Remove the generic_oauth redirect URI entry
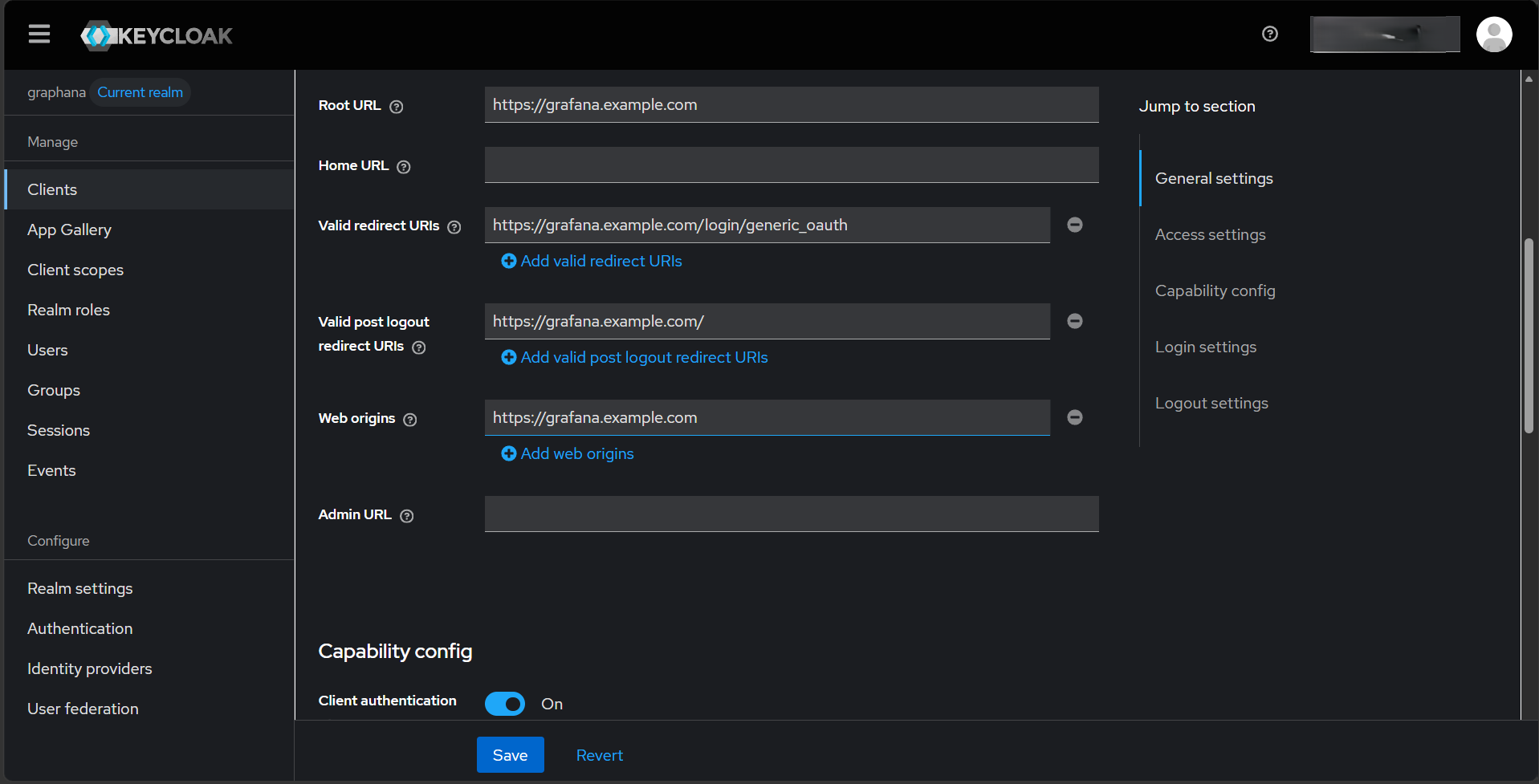Image resolution: width=1539 pixels, height=784 pixels. point(1075,225)
